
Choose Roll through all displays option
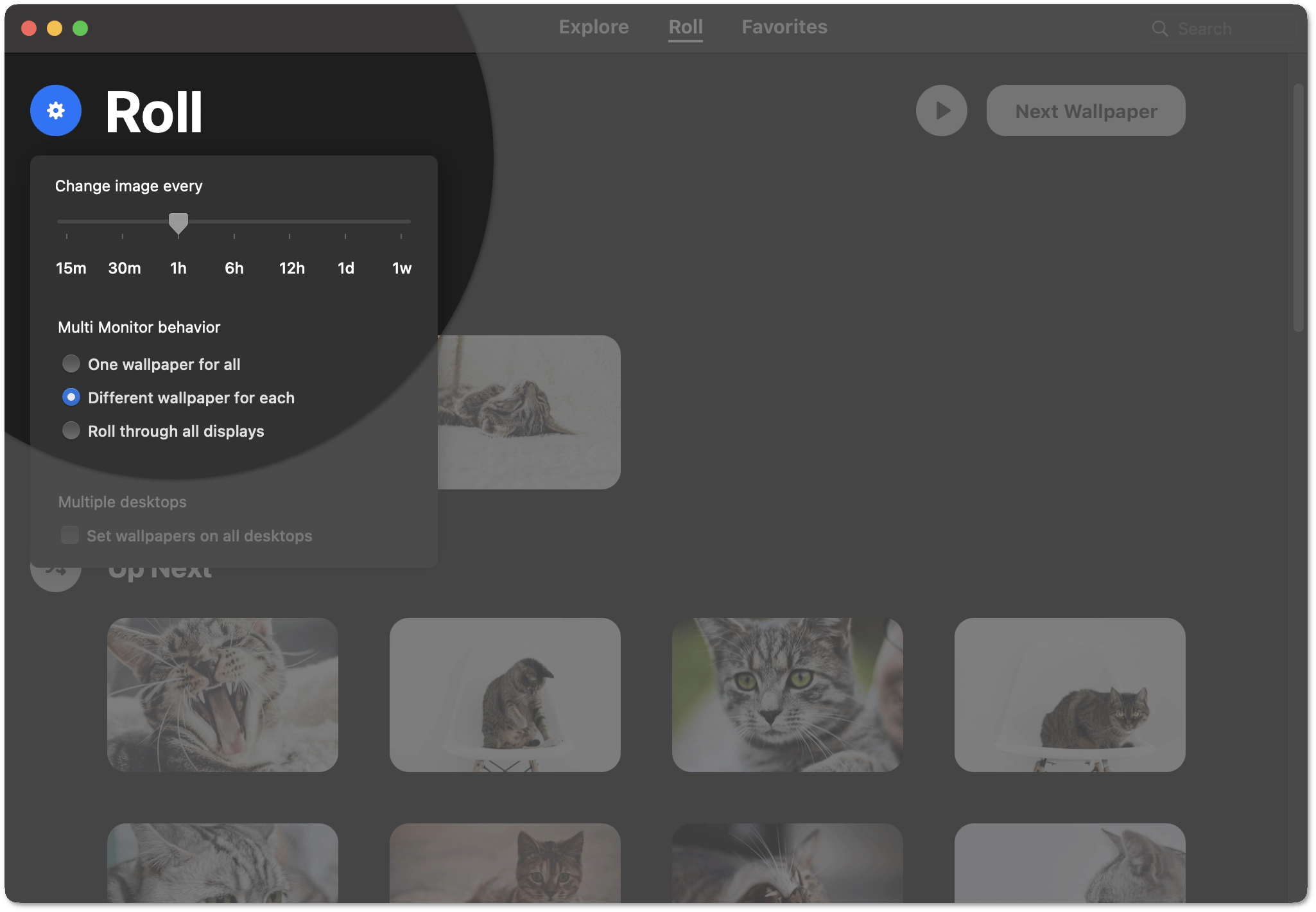coord(71,431)
